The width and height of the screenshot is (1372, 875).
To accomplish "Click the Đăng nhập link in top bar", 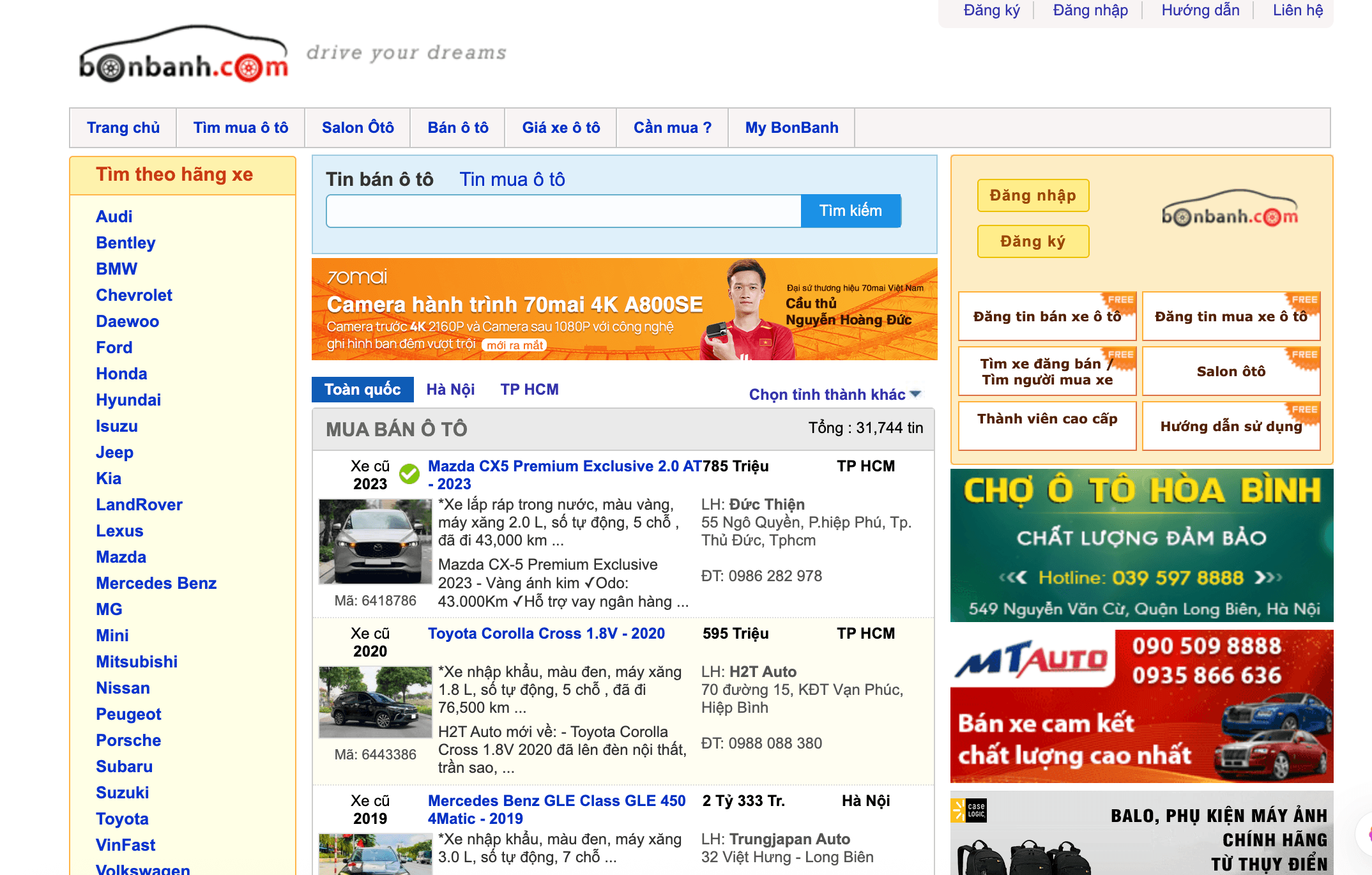I will click(x=1090, y=10).
